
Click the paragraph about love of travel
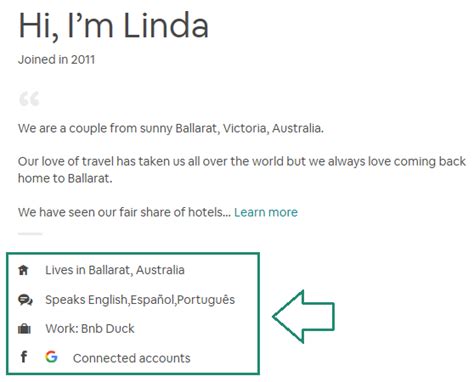pos(242,170)
